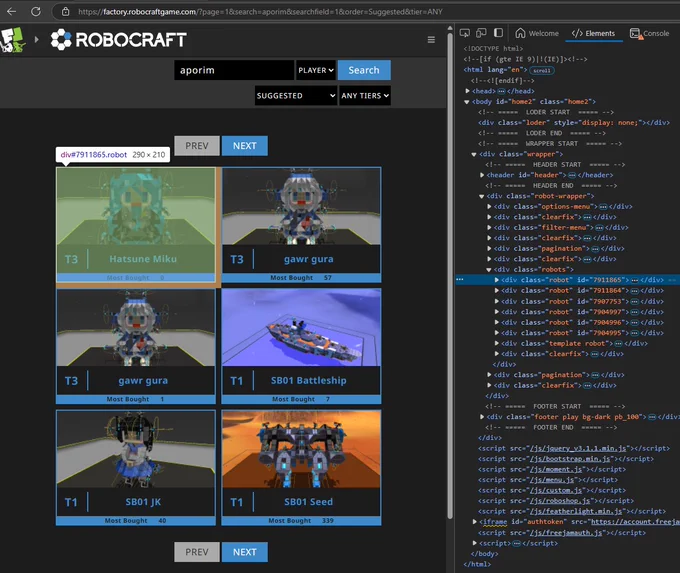Screen dimensions: 680x573
Task: Open the PLAYER search field dropdown
Action: pyautogui.click(x=316, y=70)
